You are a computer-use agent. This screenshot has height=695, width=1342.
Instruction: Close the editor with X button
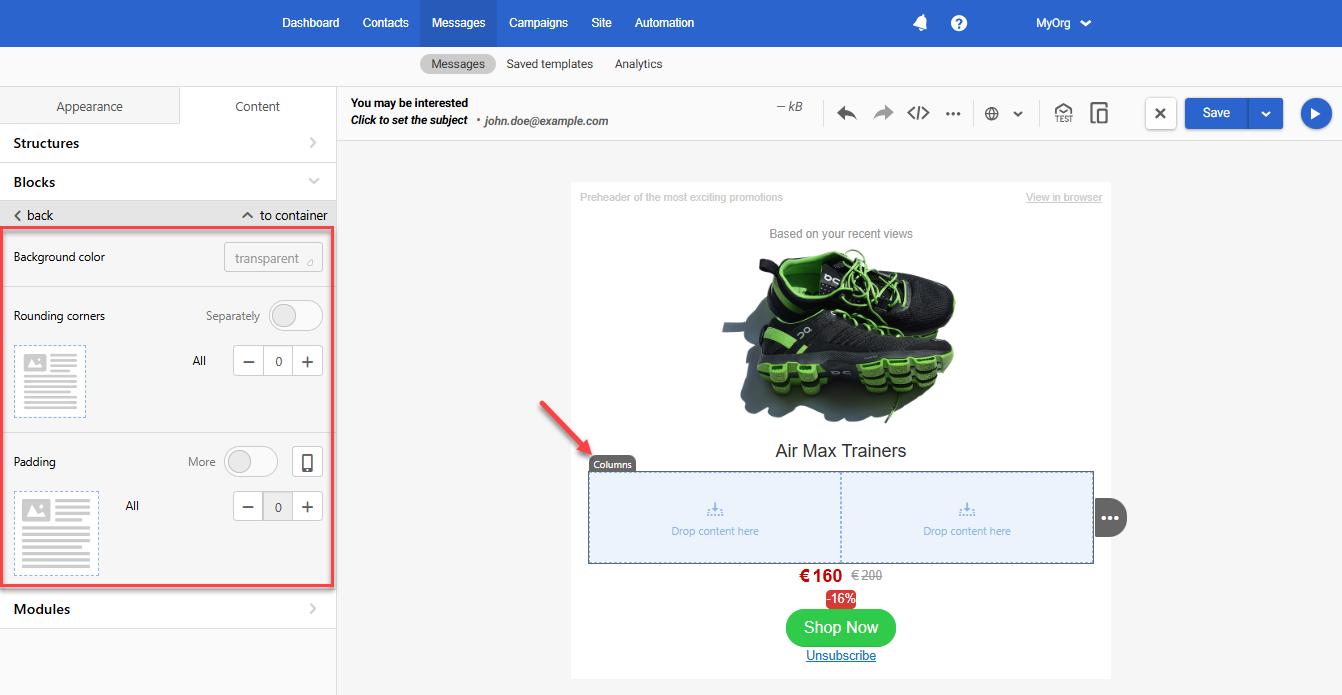[1160, 113]
